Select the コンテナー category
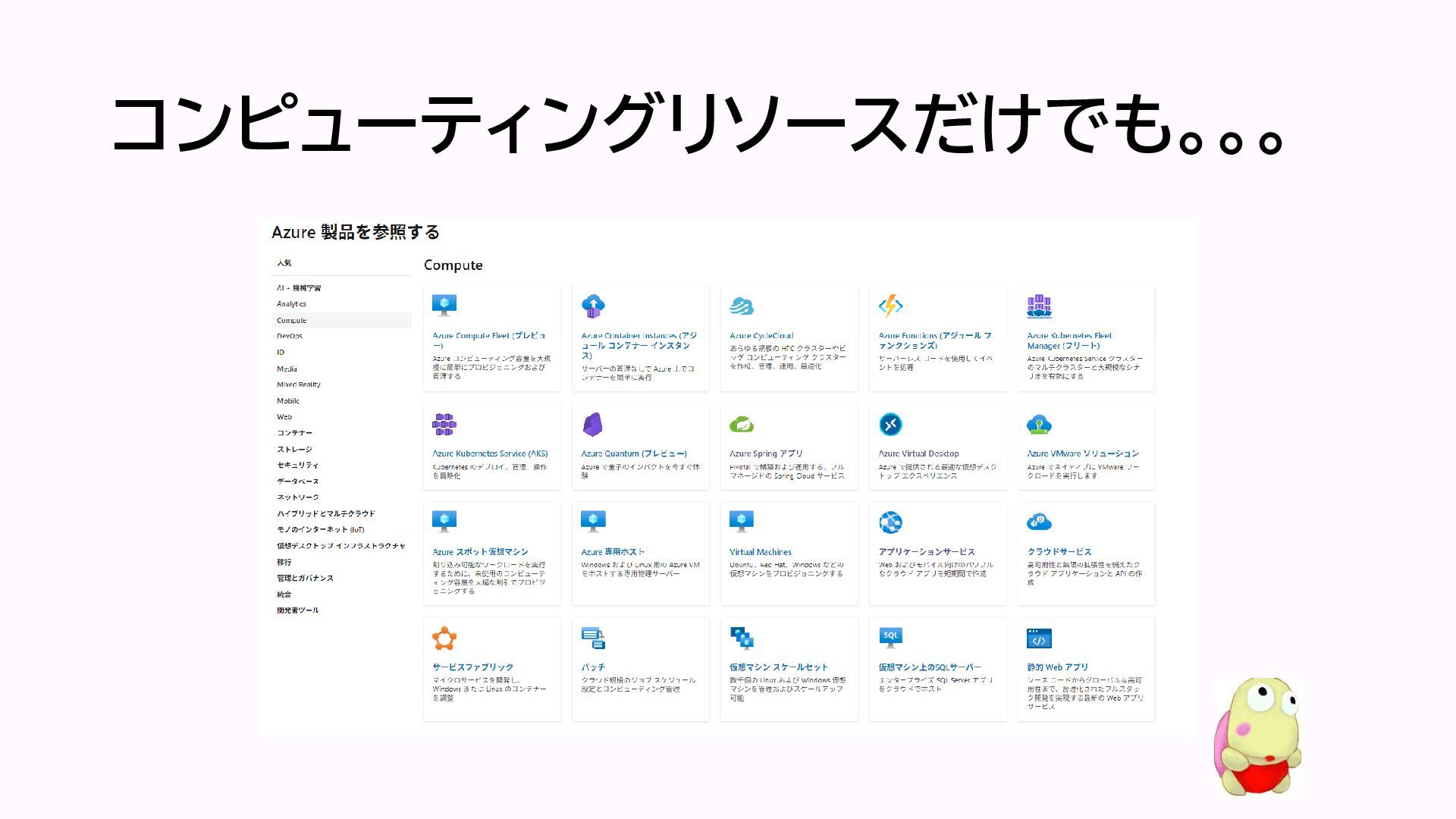Image resolution: width=1456 pixels, height=819 pixels. tap(294, 433)
